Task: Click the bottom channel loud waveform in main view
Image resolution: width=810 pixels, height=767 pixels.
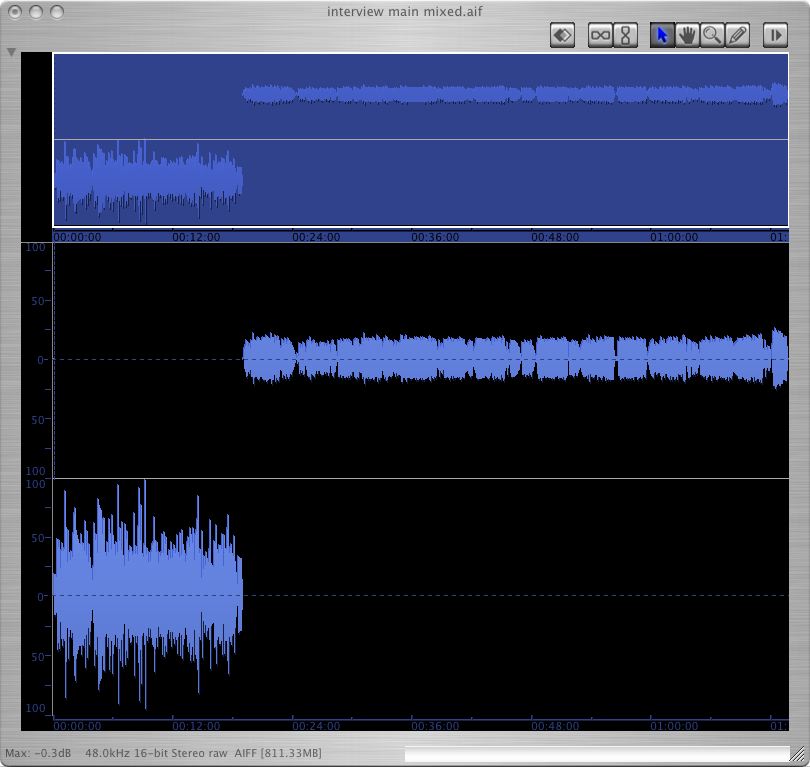Action: tap(148, 595)
